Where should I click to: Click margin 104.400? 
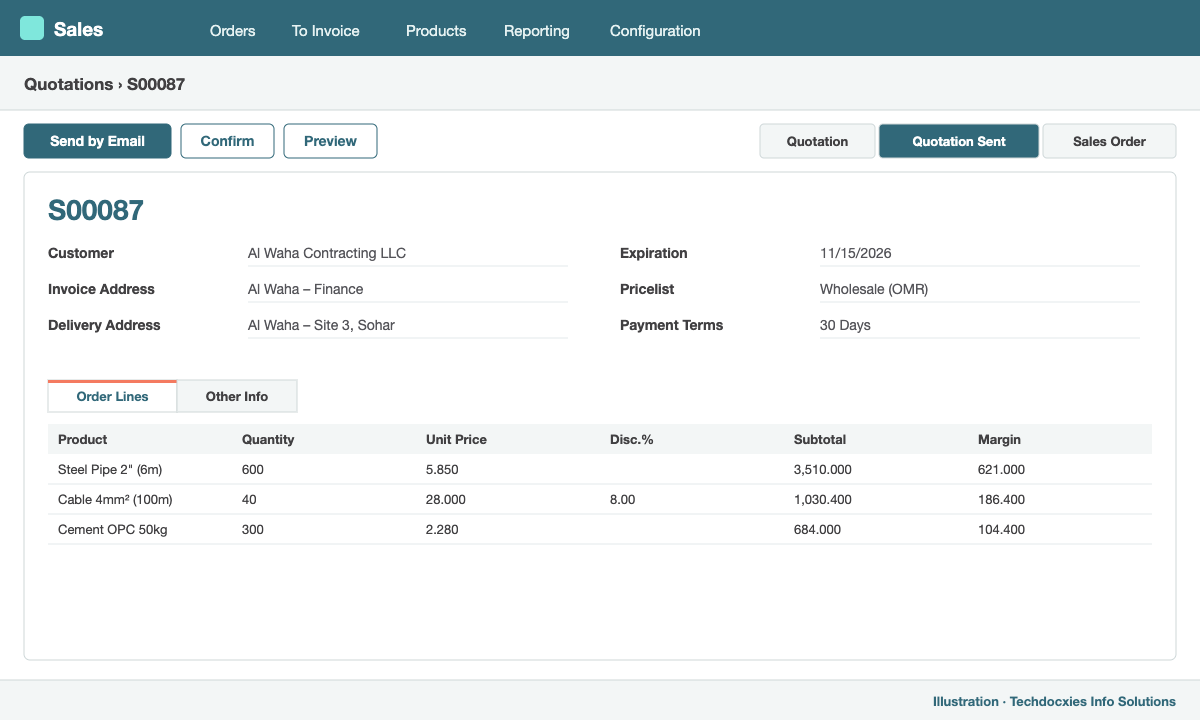(x=1001, y=529)
